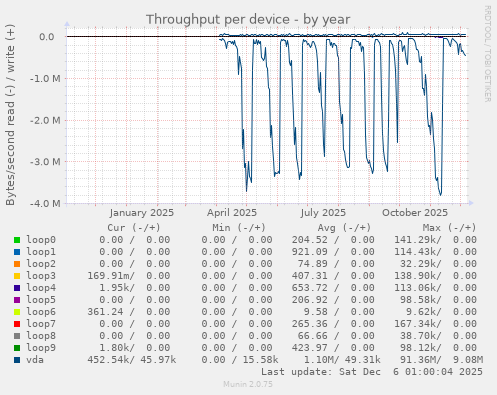Click the vda max write value '9.08M'
Image resolution: width=497 pixels, height=395 pixels.
pos(468,360)
